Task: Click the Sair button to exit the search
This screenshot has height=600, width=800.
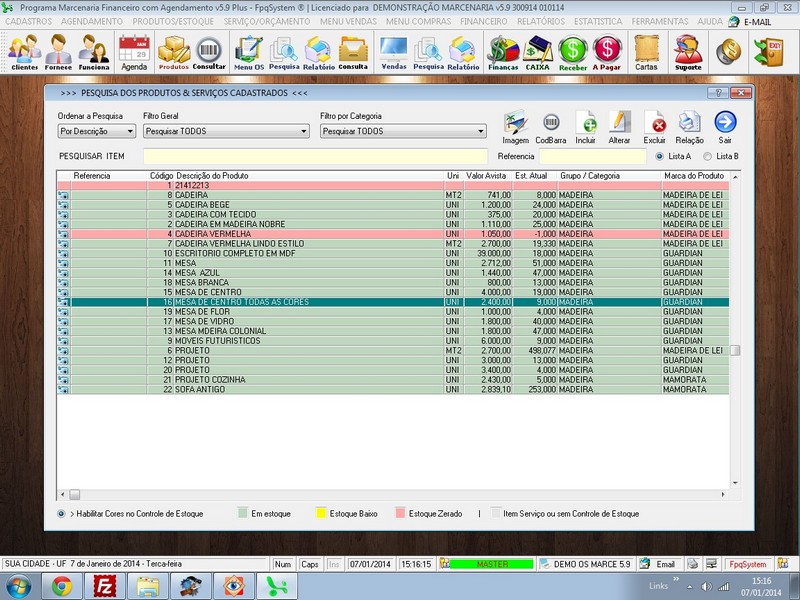Action: [x=724, y=123]
